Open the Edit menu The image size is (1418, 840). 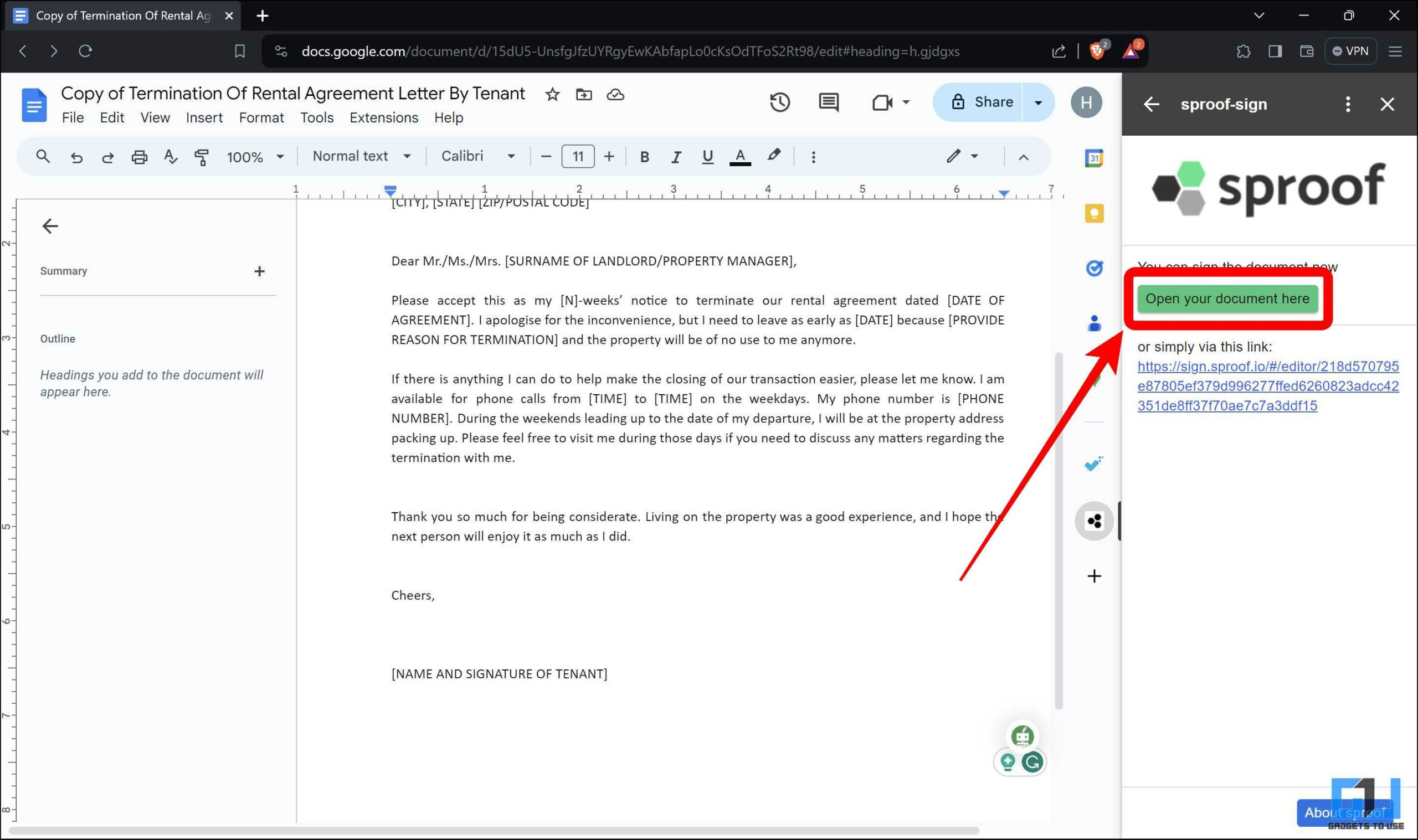click(x=112, y=118)
